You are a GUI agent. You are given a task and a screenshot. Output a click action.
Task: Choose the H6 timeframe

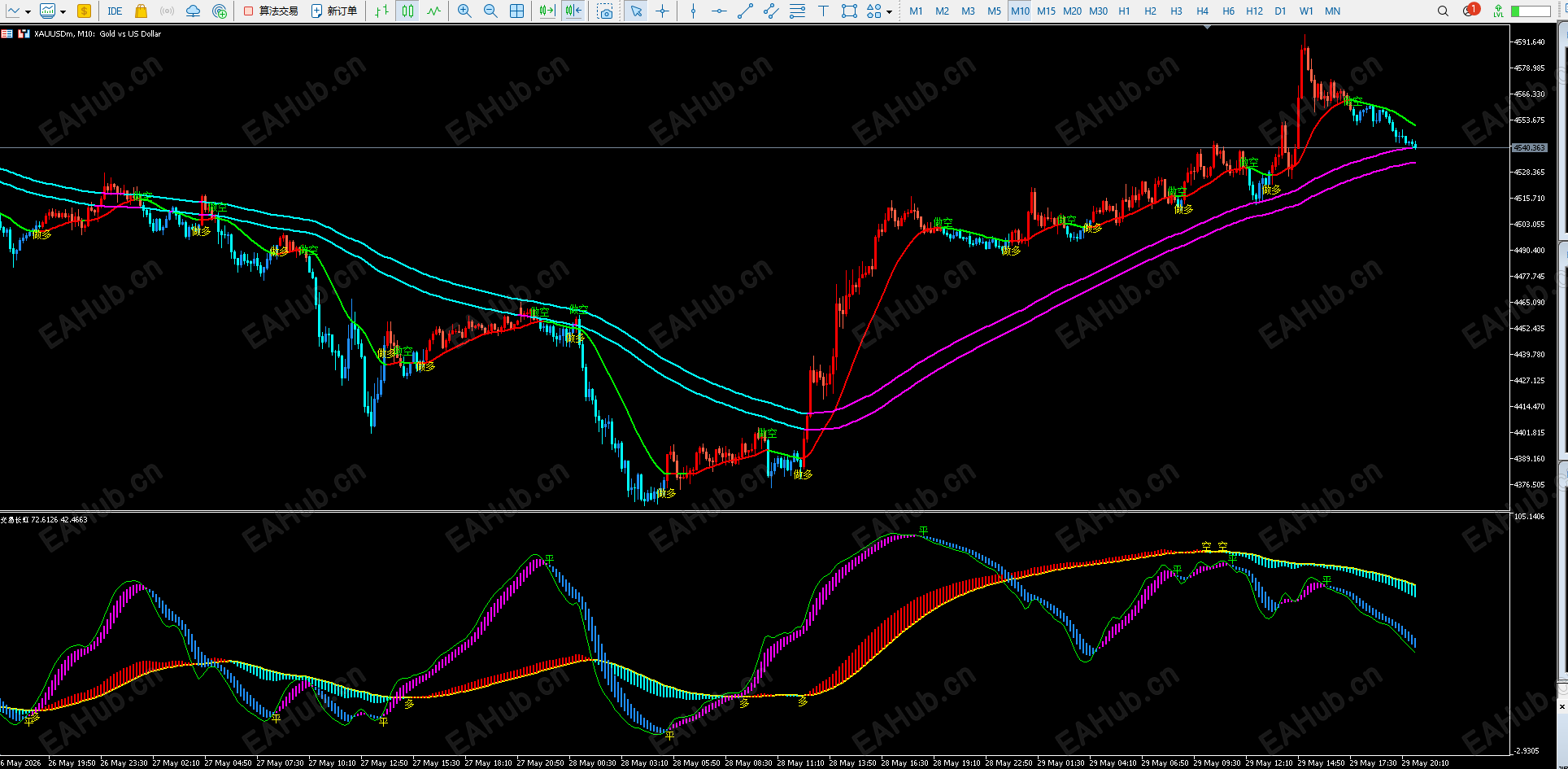[1228, 11]
